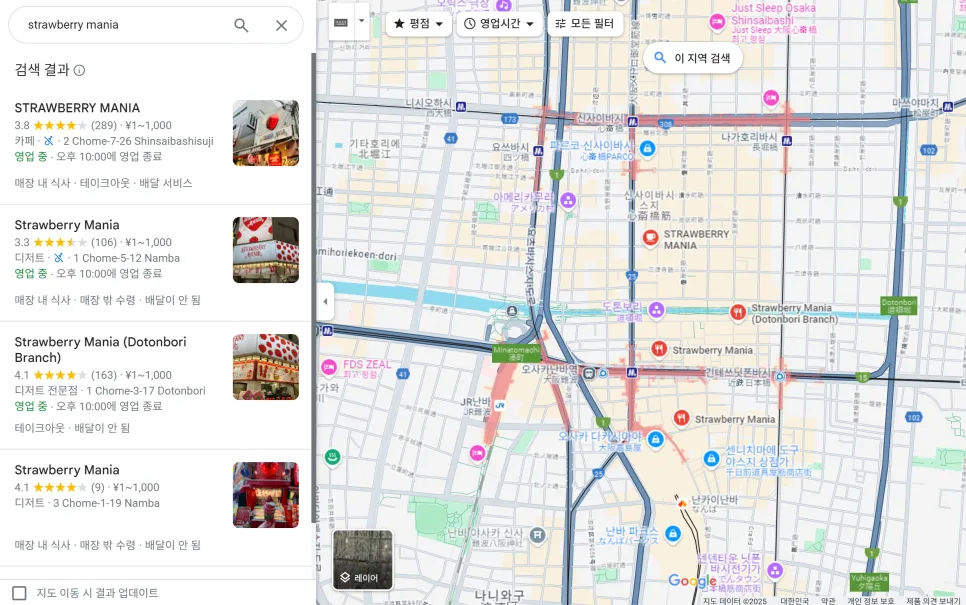Click the 요쓰바시 subway station icon
966x605 pixels.
538,150
